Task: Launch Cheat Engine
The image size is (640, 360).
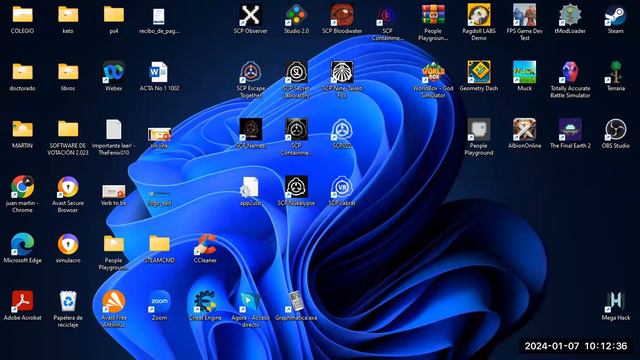Action: (x=205, y=301)
